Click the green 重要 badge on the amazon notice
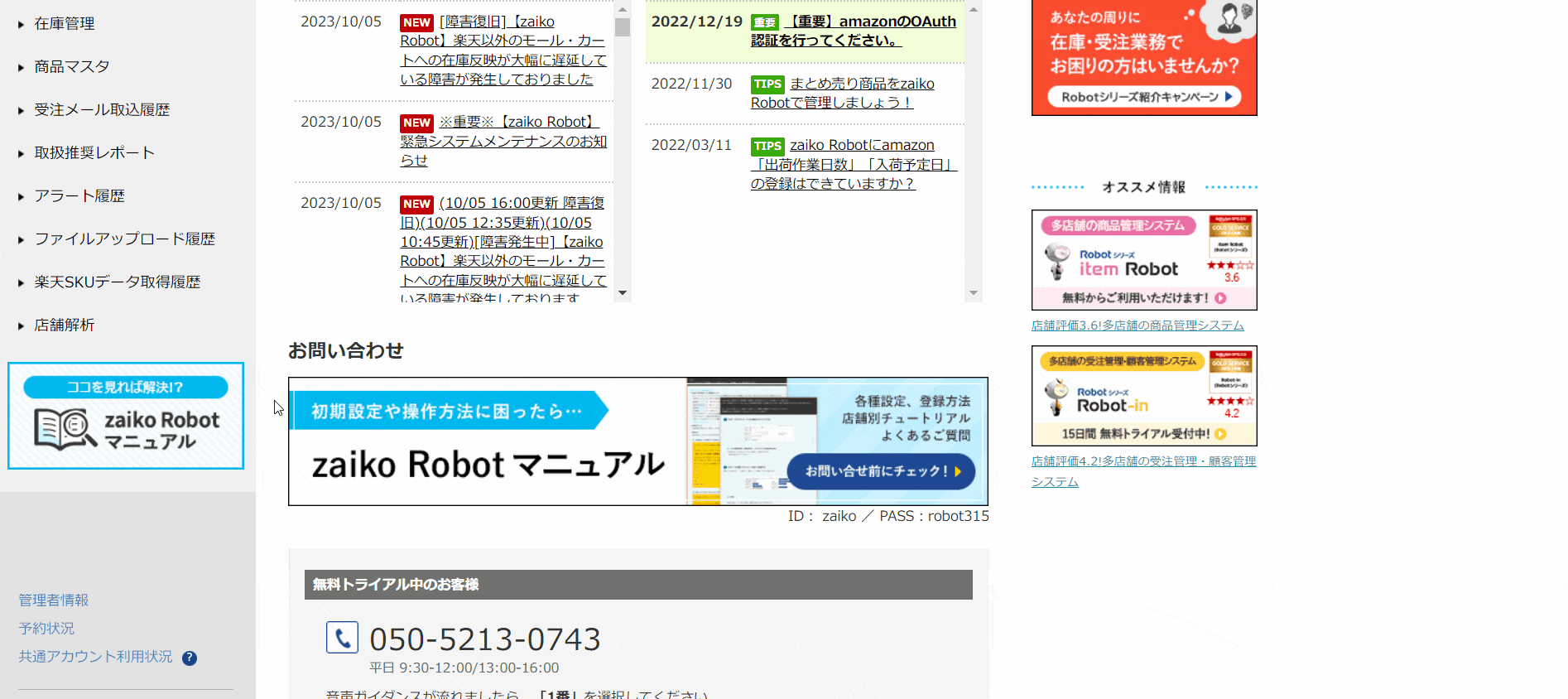 pos(764,22)
